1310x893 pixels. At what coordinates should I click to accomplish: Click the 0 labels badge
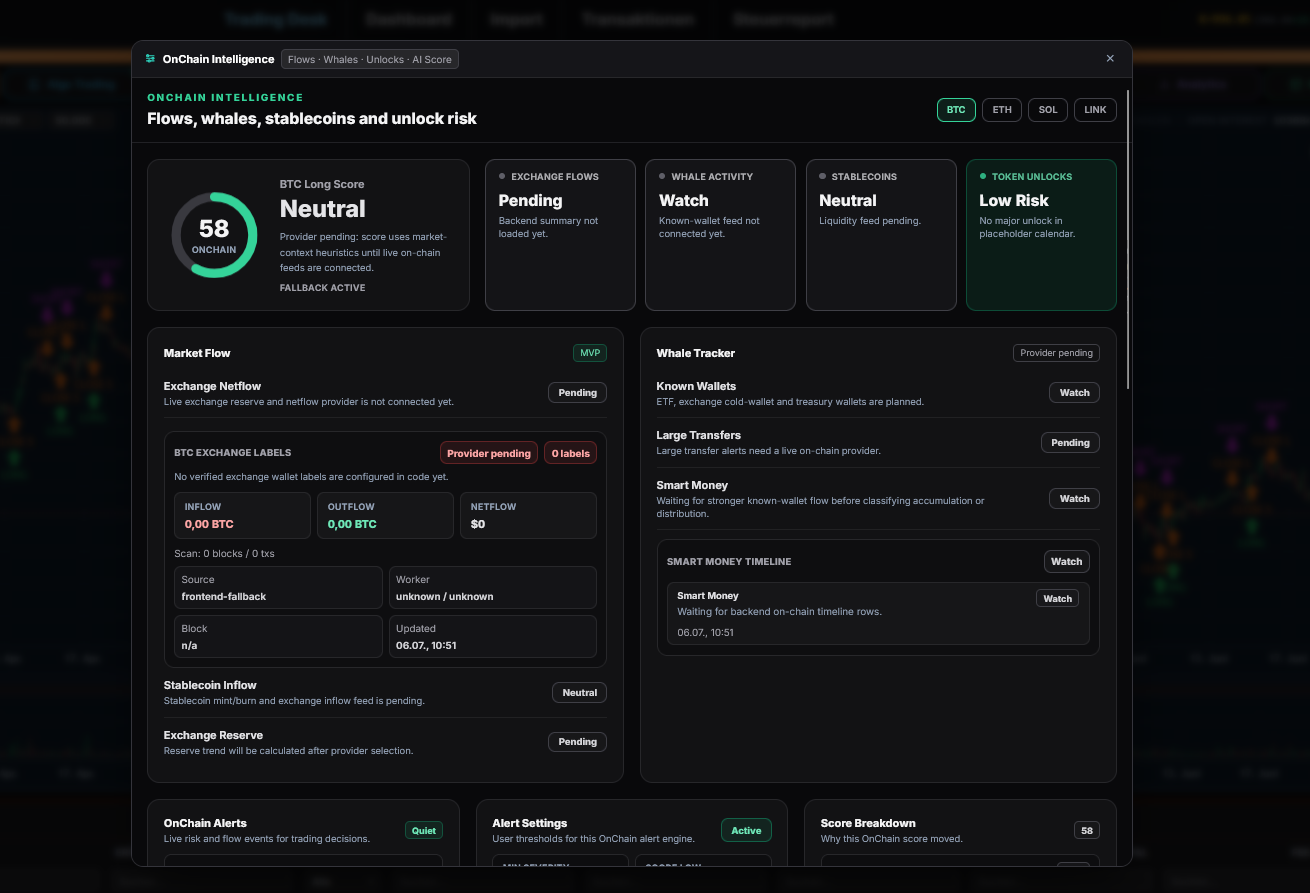coord(571,453)
